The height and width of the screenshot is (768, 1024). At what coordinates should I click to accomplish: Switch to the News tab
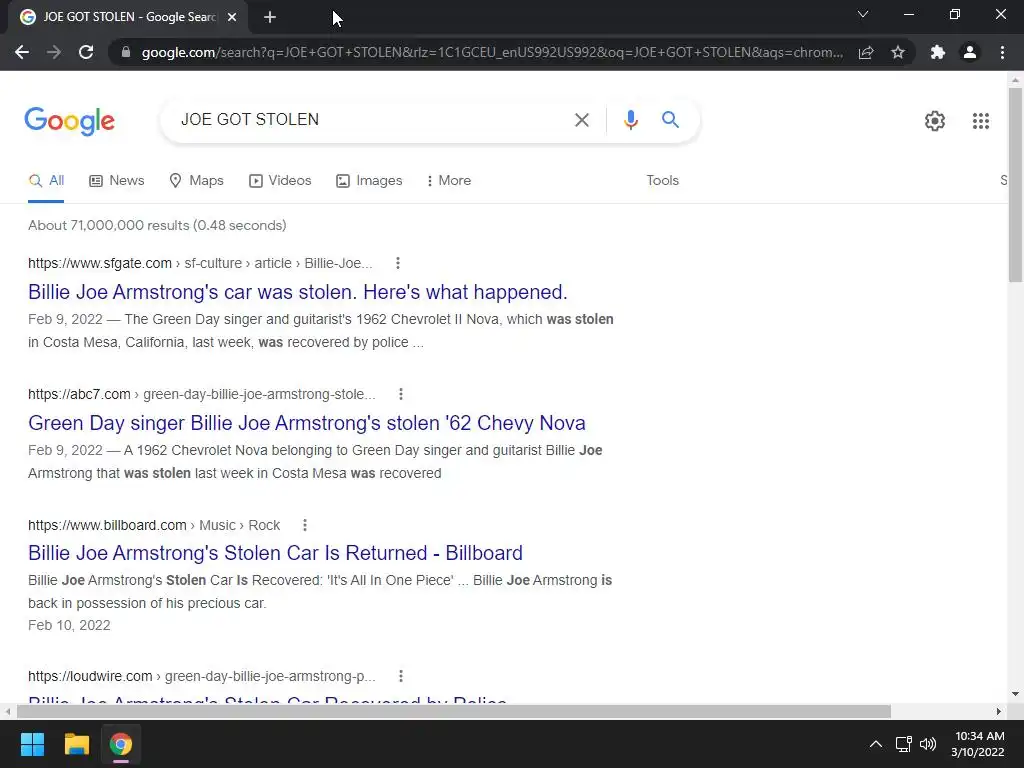pos(116,181)
